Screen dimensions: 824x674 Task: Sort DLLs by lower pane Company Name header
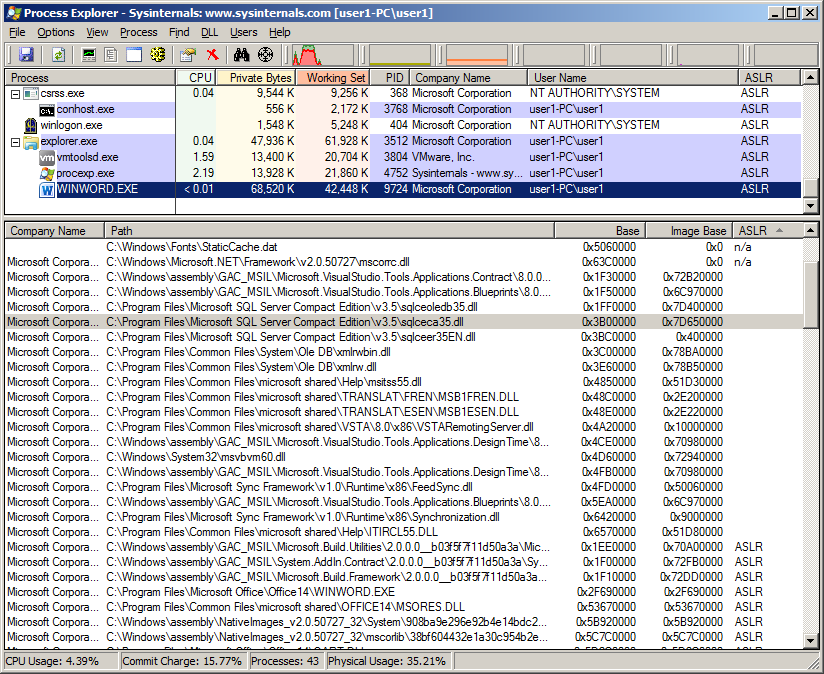pyautogui.click(x=55, y=231)
